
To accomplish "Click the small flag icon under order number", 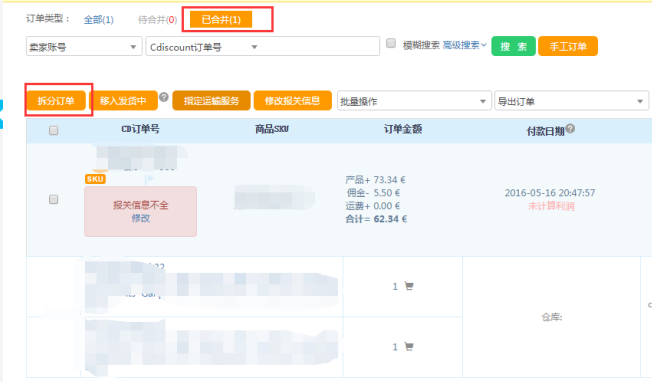I will click(x=149, y=180).
